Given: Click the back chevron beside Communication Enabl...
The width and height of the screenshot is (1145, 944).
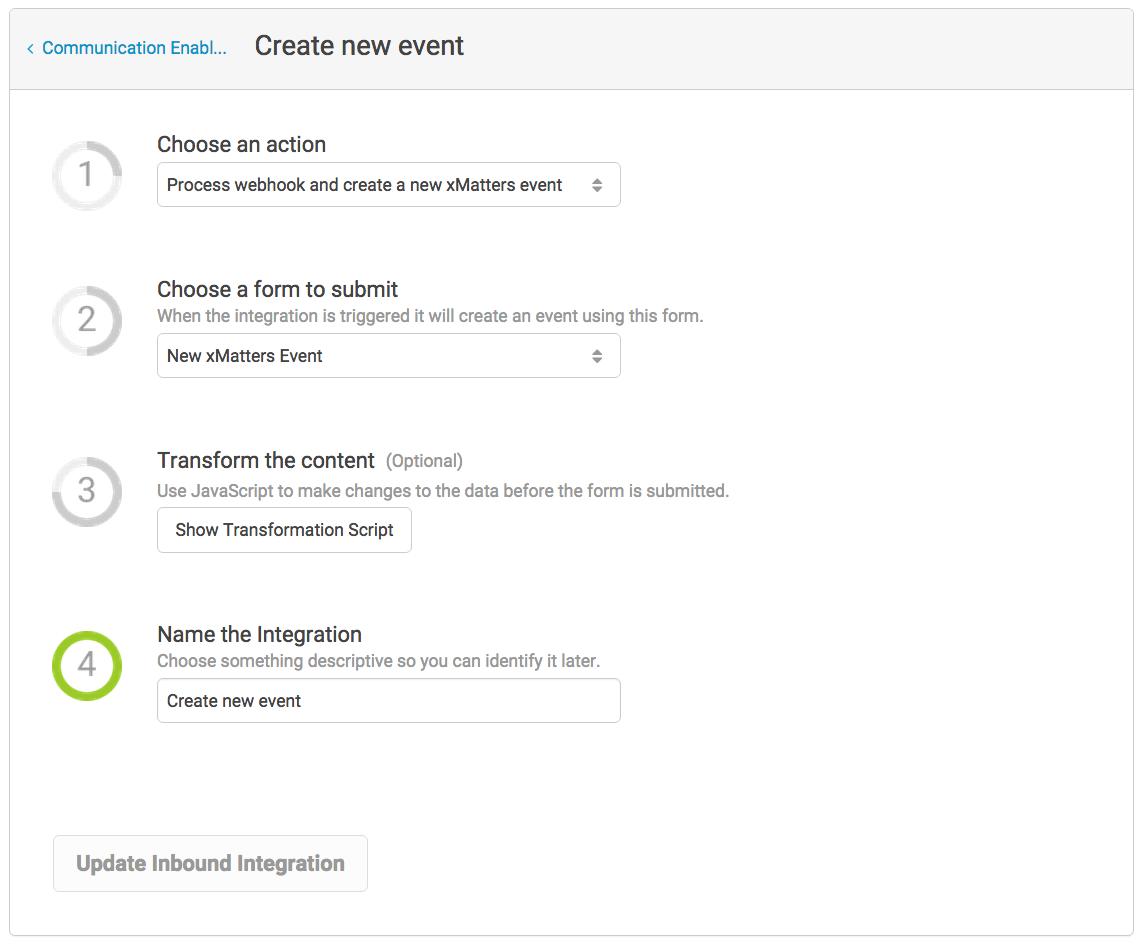Looking at the screenshot, I should click(x=30, y=49).
